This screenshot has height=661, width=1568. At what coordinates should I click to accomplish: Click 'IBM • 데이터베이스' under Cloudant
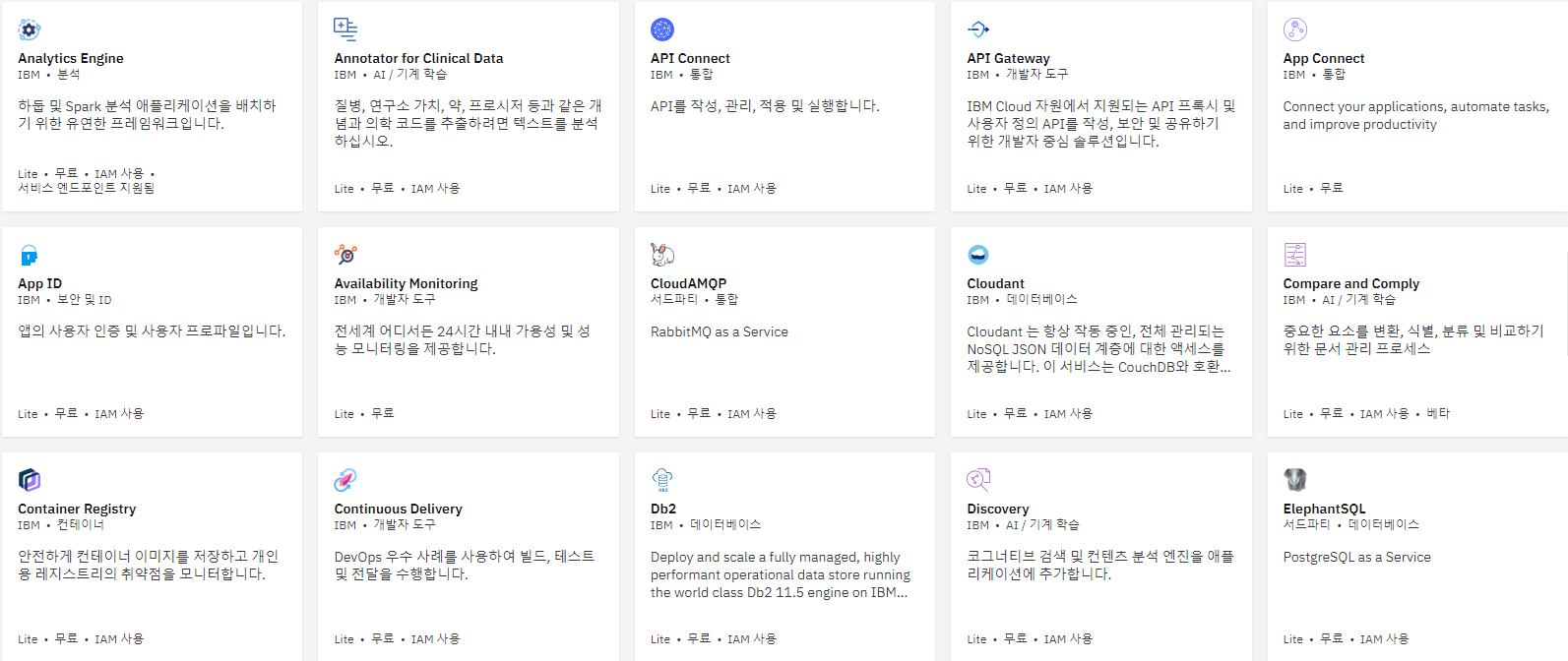tap(1022, 300)
